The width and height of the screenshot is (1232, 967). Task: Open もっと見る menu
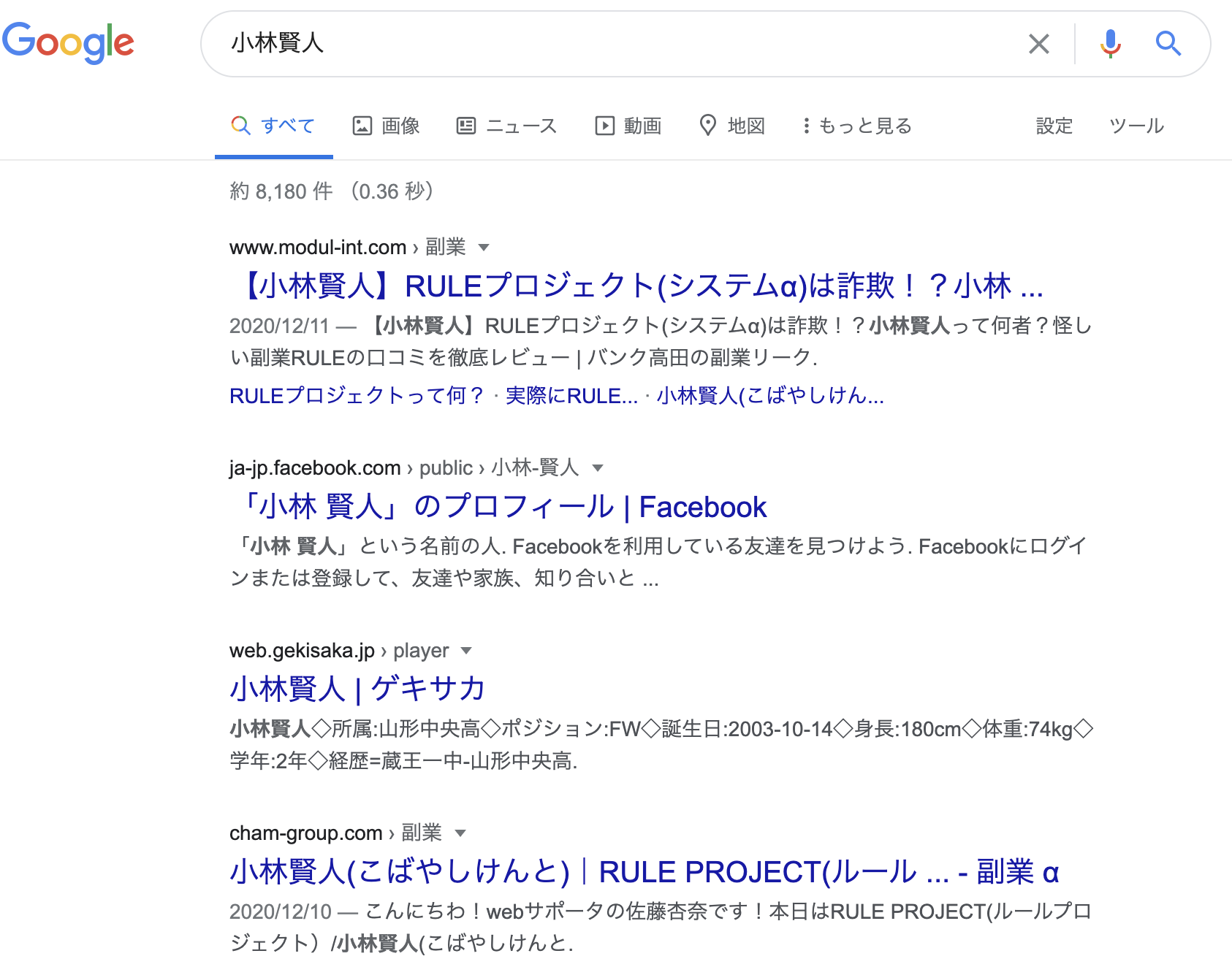point(857,126)
